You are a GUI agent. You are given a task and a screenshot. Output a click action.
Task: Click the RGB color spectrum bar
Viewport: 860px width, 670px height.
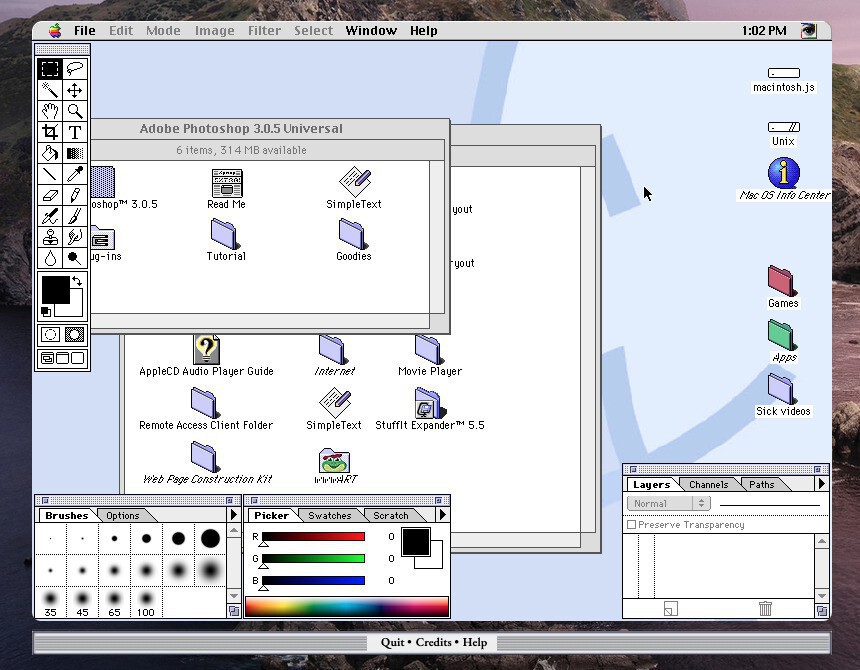coord(346,607)
